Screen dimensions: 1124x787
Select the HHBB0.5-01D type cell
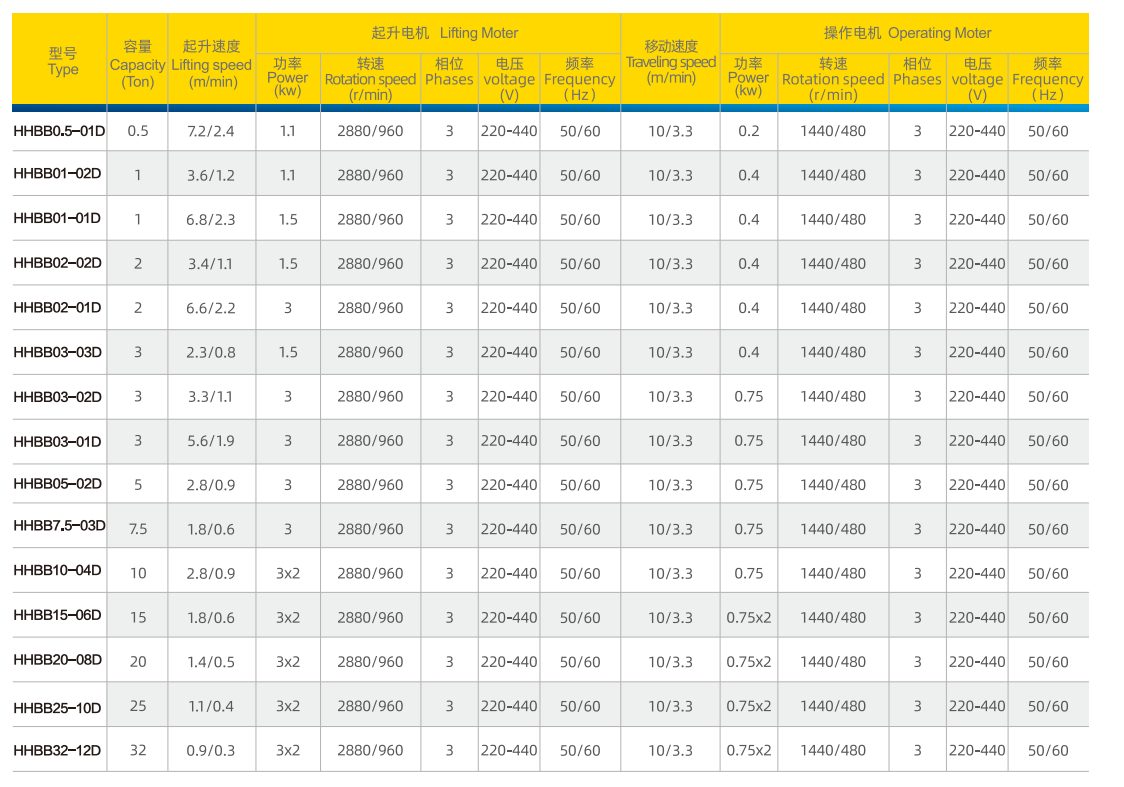[59, 131]
